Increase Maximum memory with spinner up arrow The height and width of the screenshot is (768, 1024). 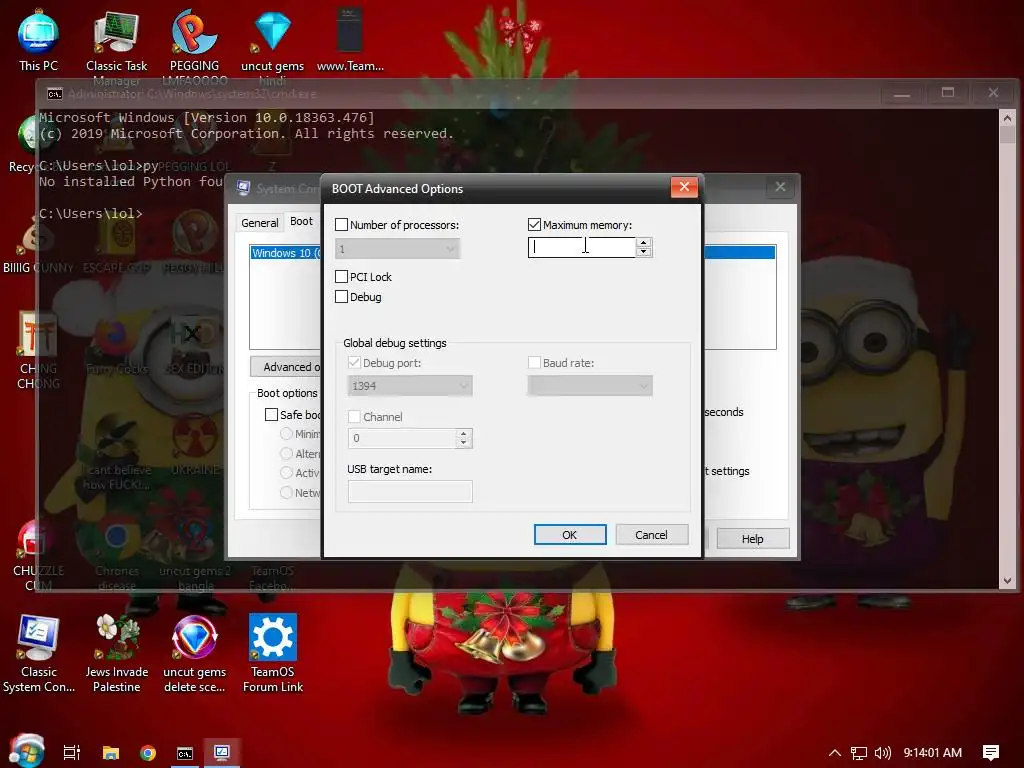[644, 242]
